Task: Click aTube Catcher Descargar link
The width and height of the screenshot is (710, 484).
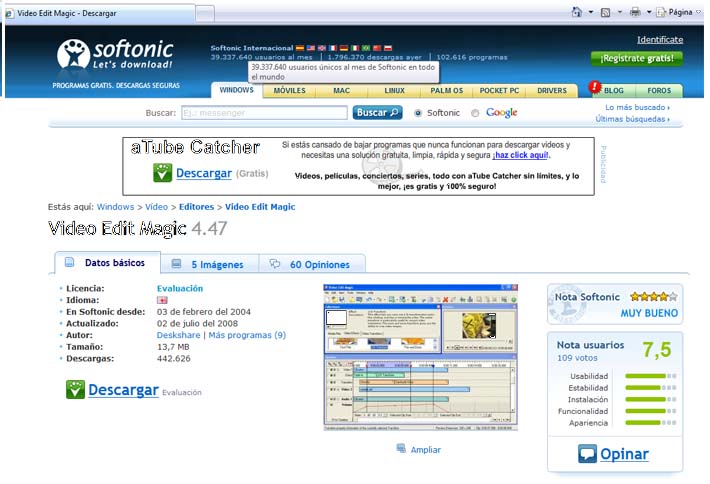Action: point(204,173)
